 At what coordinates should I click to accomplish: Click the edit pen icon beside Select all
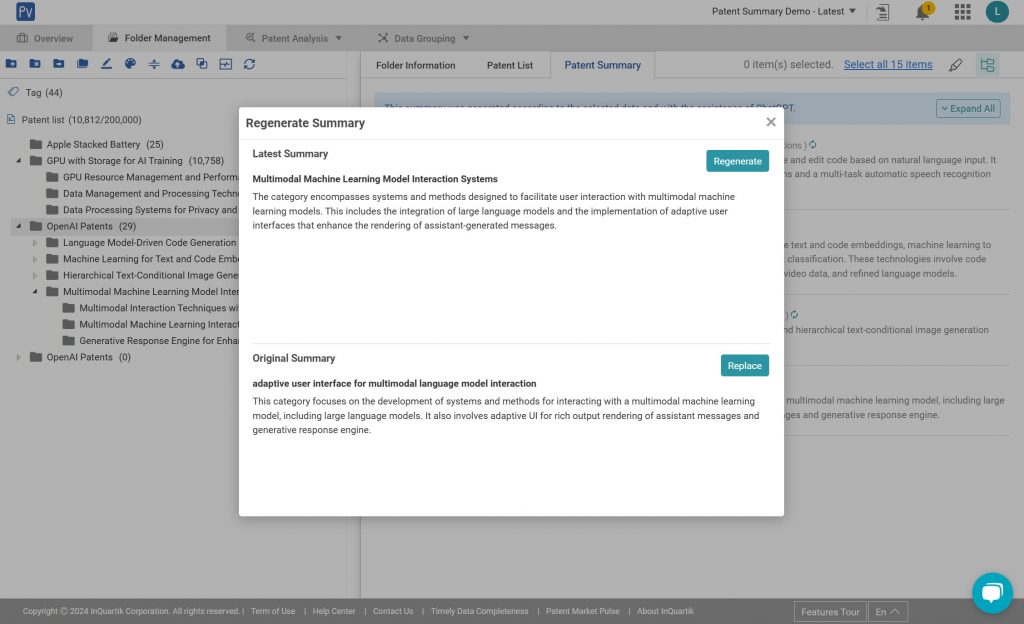[955, 65]
